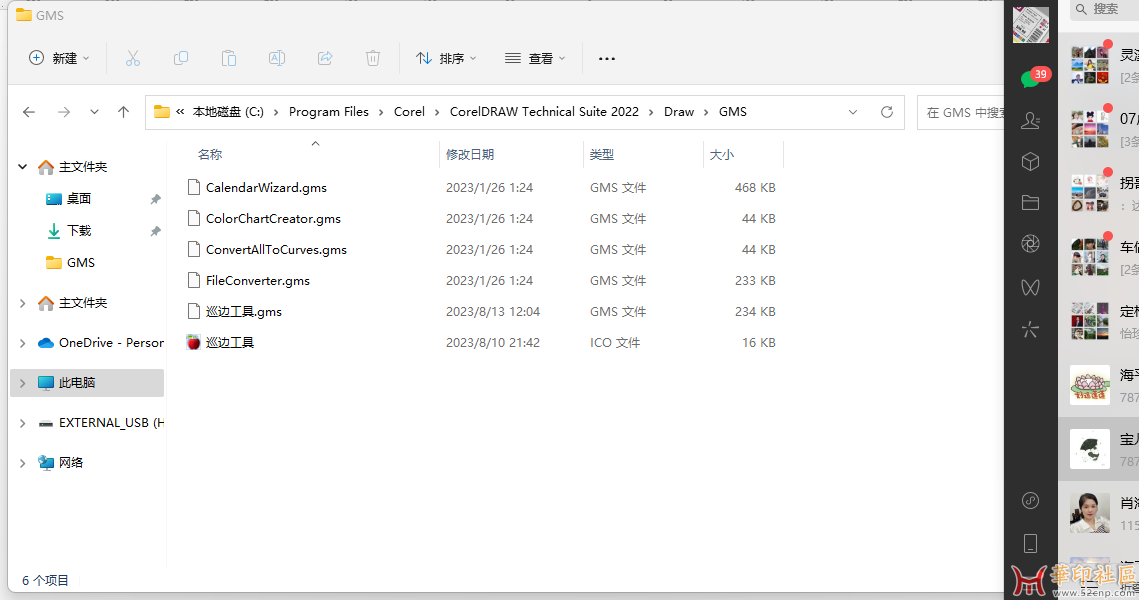The height and width of the screenshot is (600, 1139).
Task: Refresh the GMS folder view
Action: [x=887, y=112]
